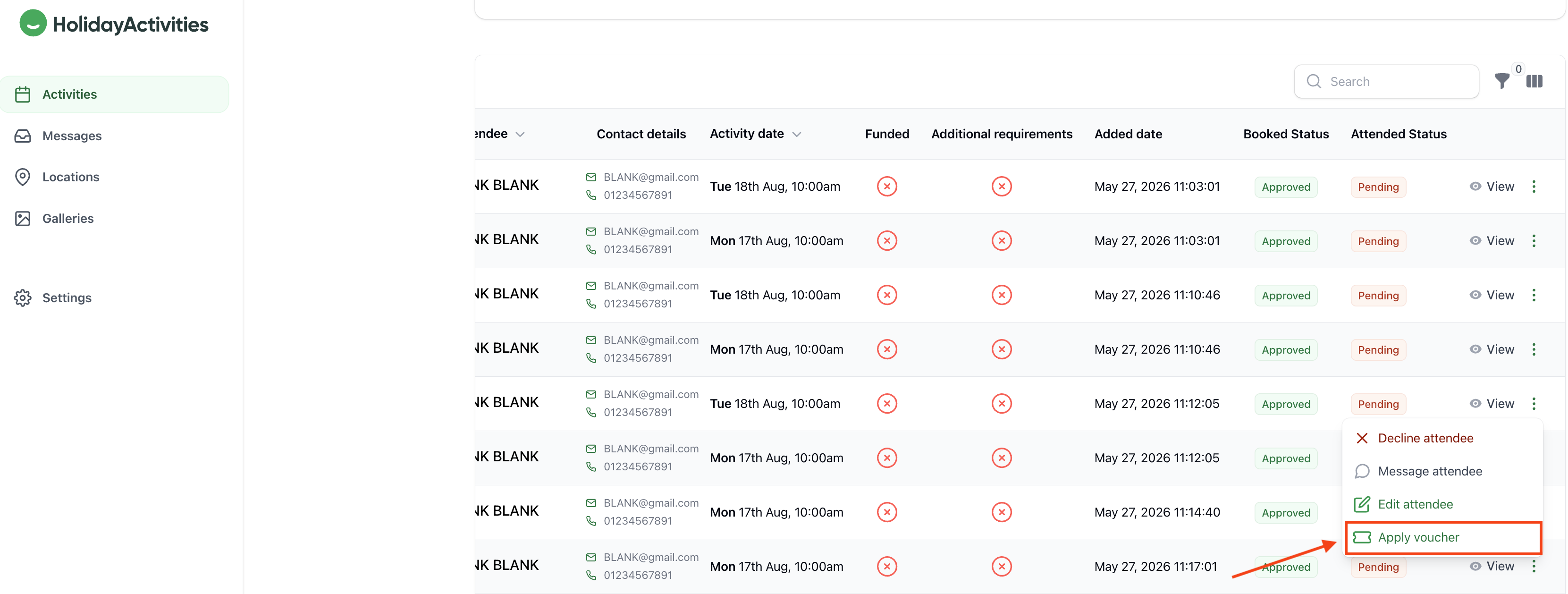The width and height of the screenshot is (1568, 594).
Task: Open three-dot menu for Tue 18th row added 11:03:01
Action: click(1534, 187)
